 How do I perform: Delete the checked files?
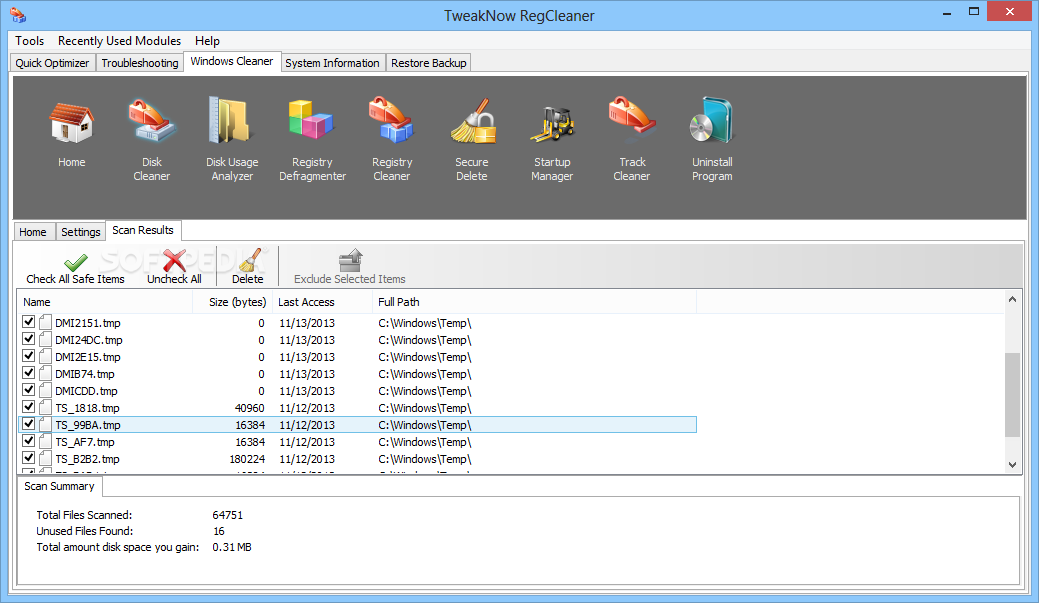[x=248, y=268]
